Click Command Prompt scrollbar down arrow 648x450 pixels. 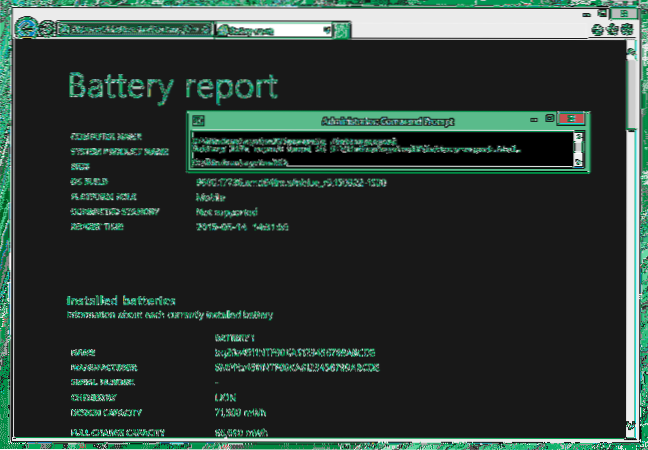click(580, 160)
